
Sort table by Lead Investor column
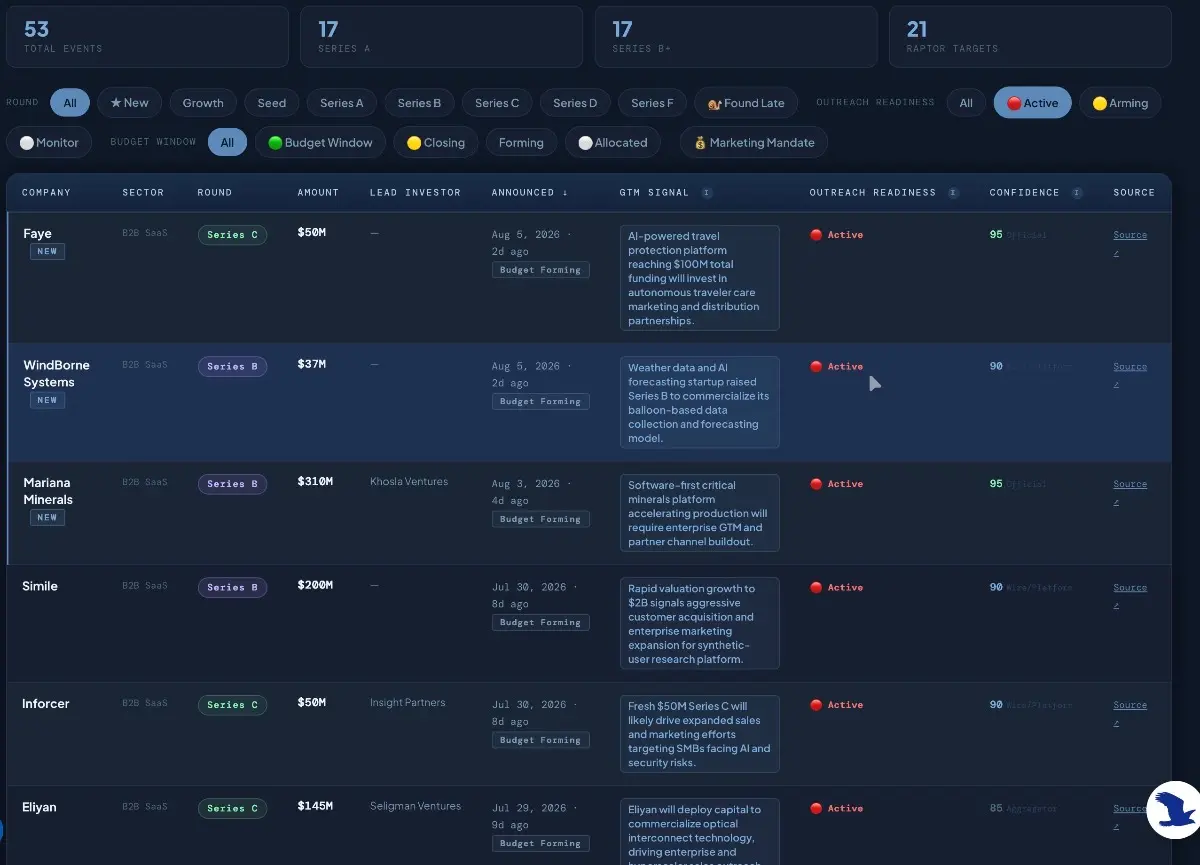pyautogui.click(x=415, y=193)
